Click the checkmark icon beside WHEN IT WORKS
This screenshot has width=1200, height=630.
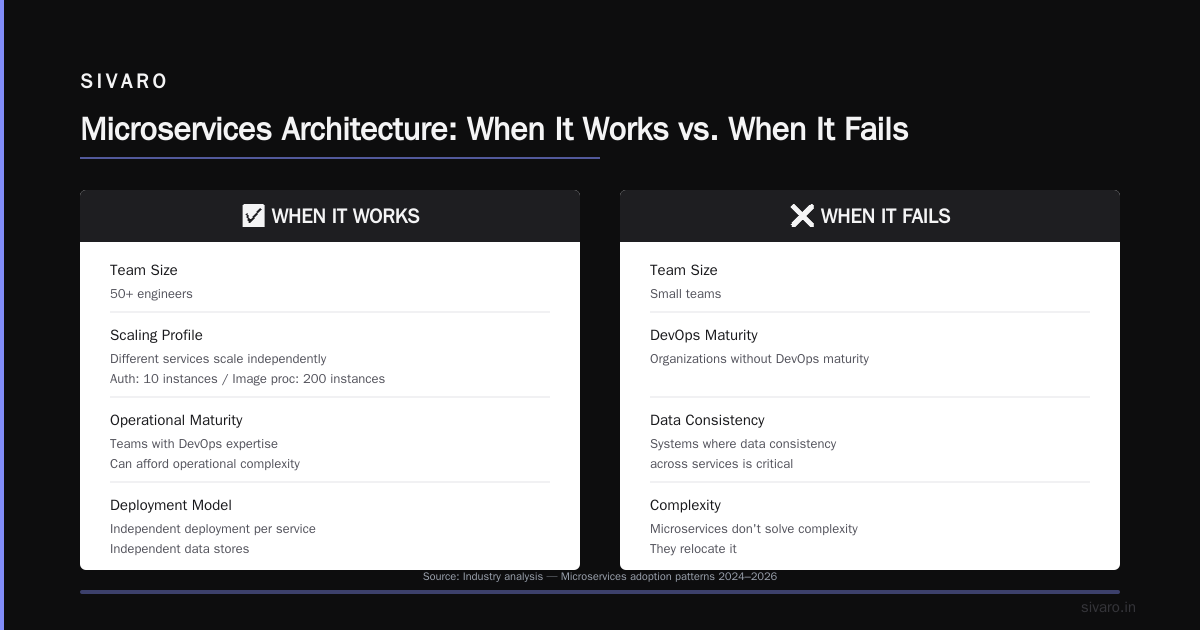click(254, 216)
